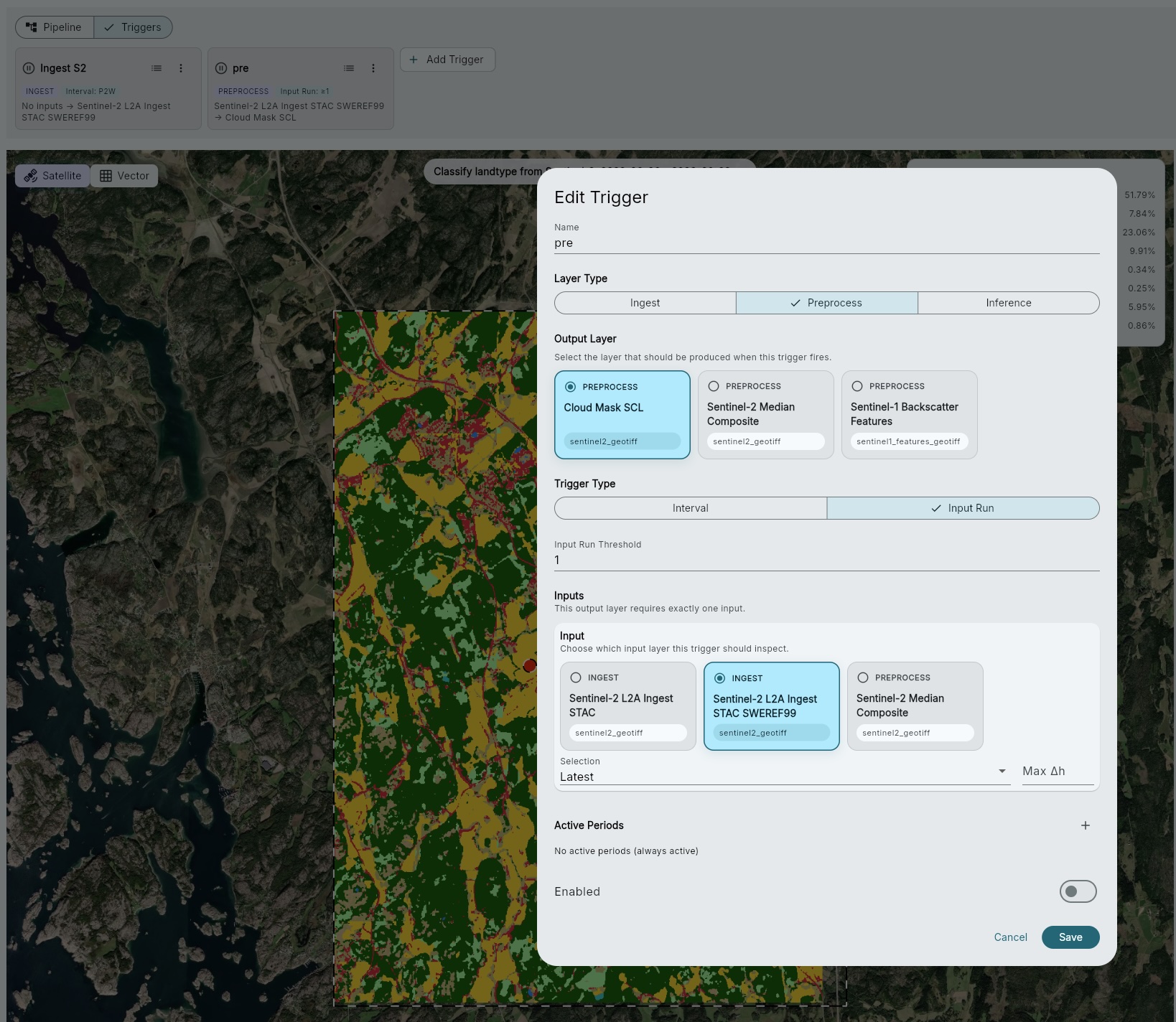Select Sentinel-2 Median Composite output layer
1176x1022 pixels.
coord(765,414)
